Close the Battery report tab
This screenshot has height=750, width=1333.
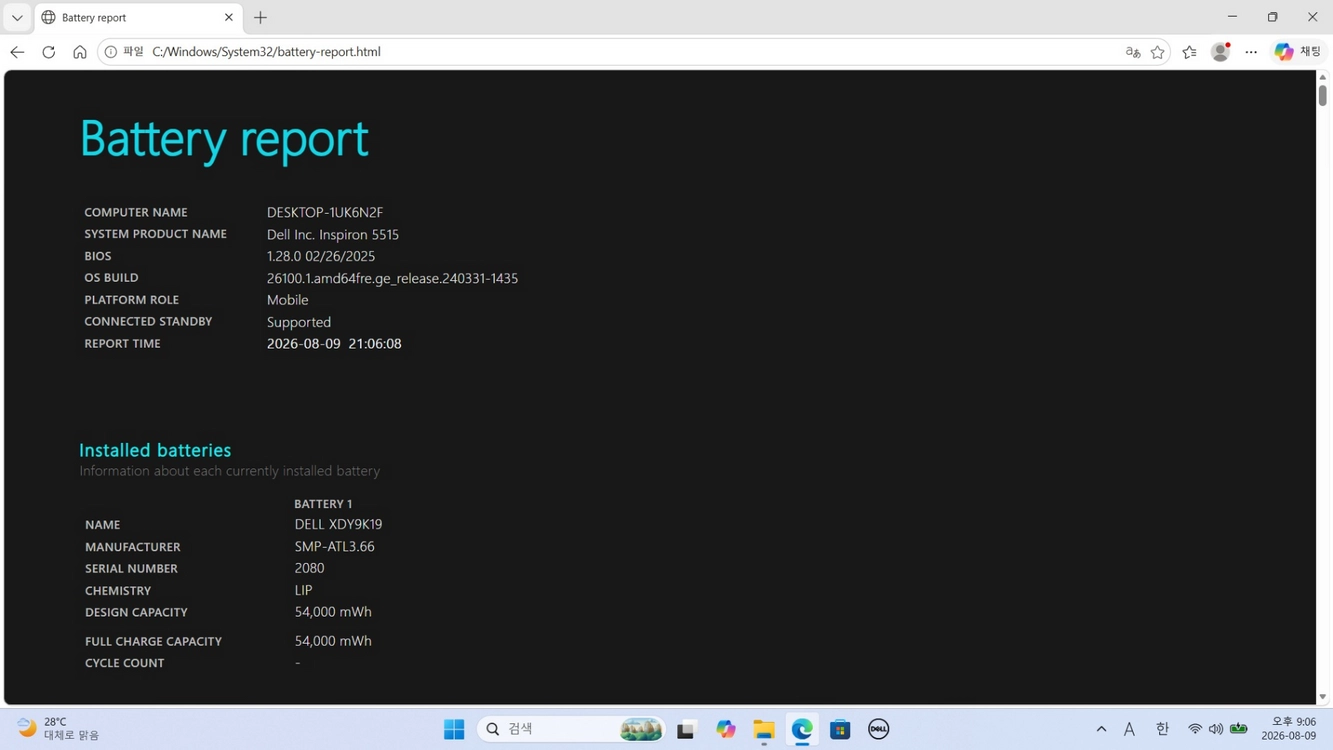228,17
